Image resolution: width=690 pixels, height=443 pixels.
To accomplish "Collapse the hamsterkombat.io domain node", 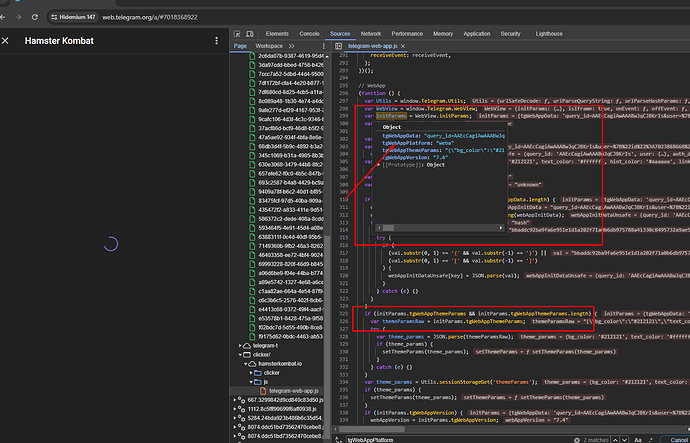I will pos(246,364).
